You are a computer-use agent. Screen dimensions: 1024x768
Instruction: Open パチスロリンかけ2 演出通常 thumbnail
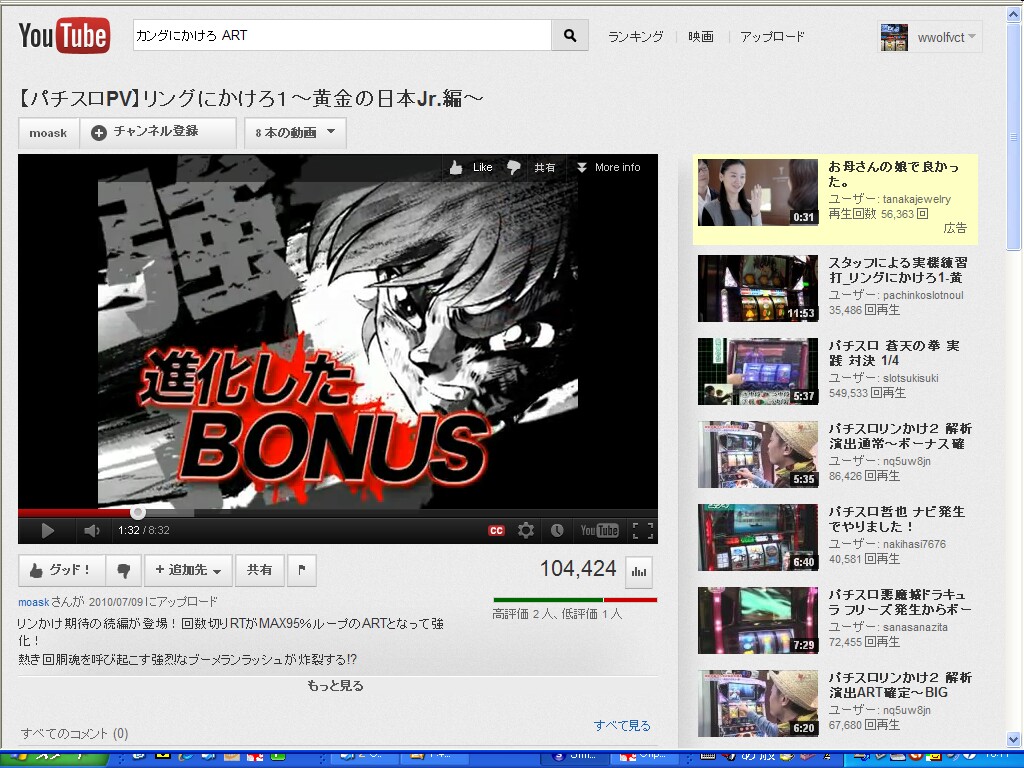pyautogui.click(x=758, y=454)
